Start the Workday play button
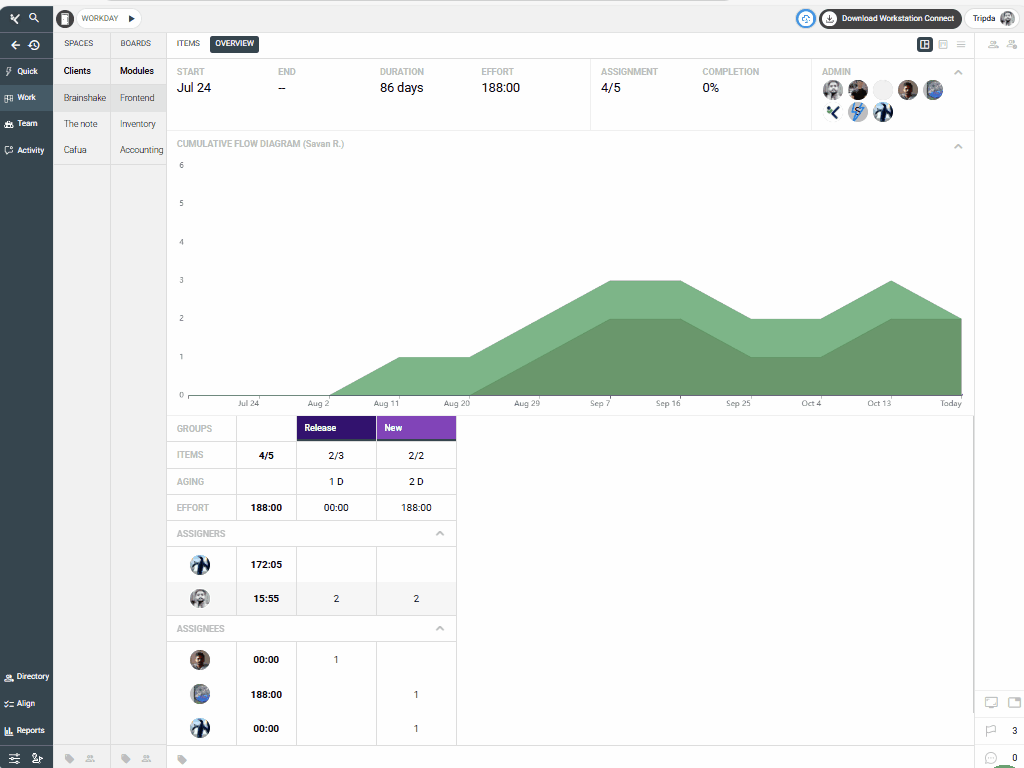The width and height of the screenshot is (1024, 768). point(131,18)
